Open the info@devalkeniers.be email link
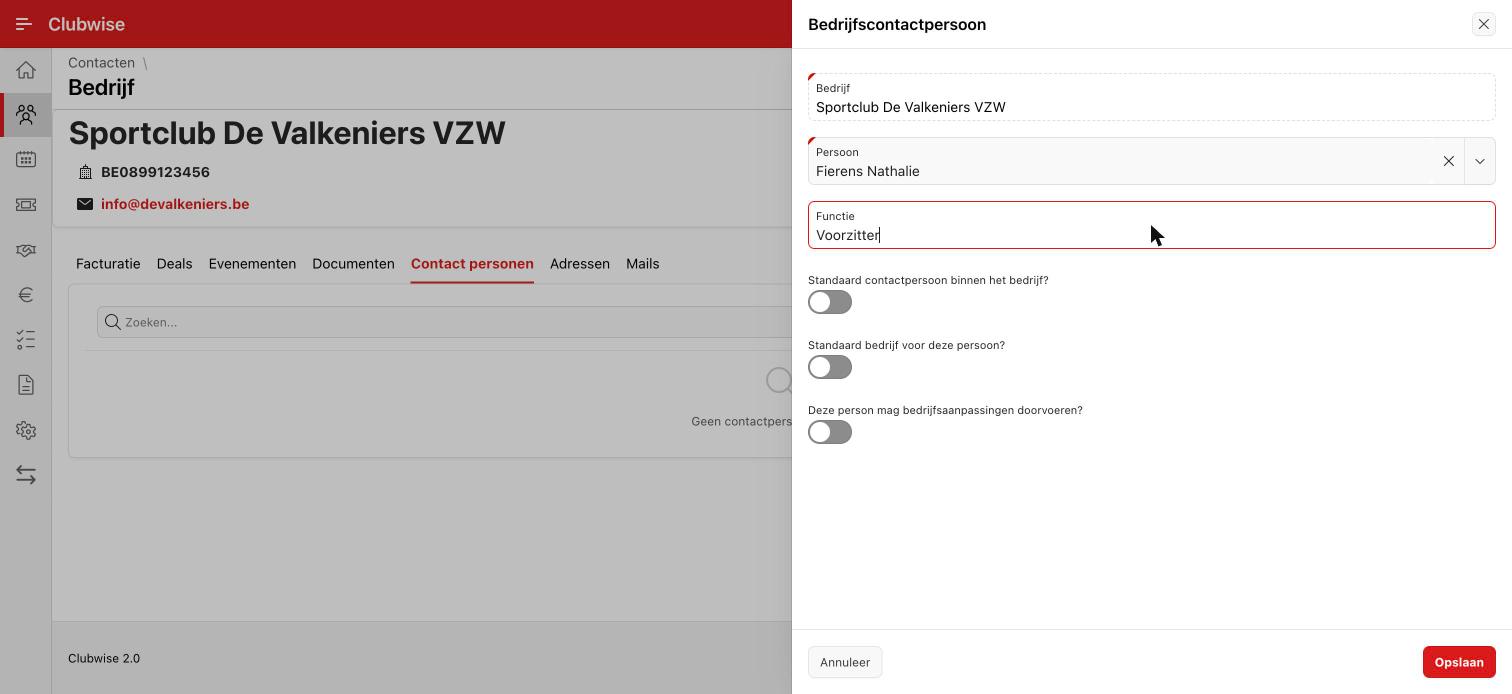The width and height of the screenshot is (1512, 694). click(175, 204)
